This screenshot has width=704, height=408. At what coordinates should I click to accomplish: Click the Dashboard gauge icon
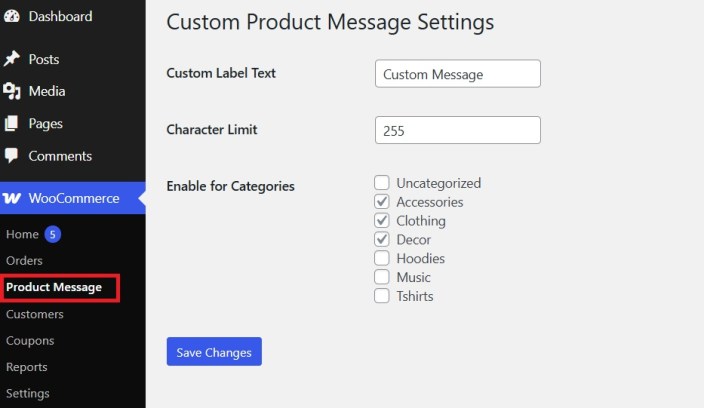tap(12, 16)
